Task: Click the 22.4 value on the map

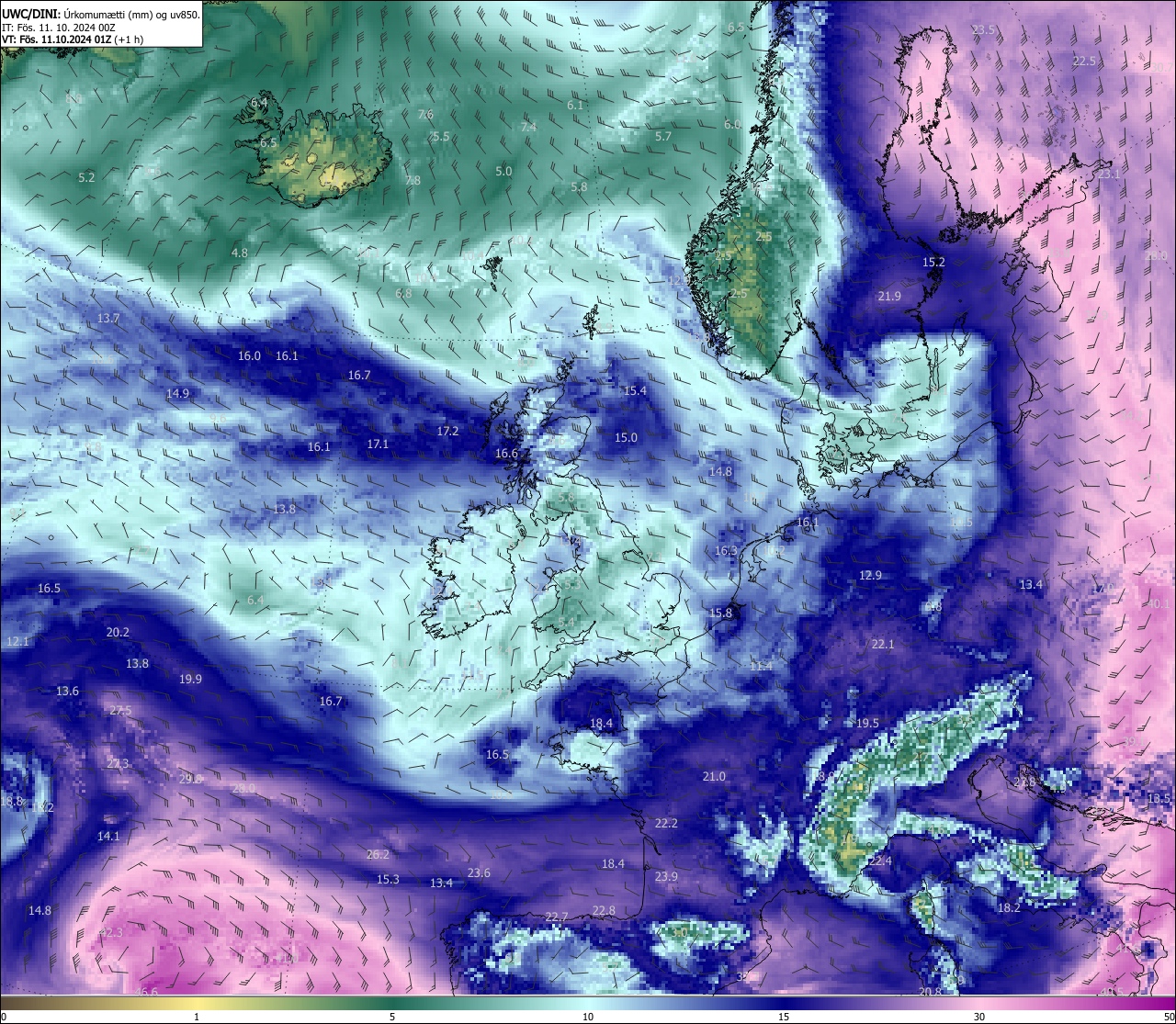Action: point(880,861)
